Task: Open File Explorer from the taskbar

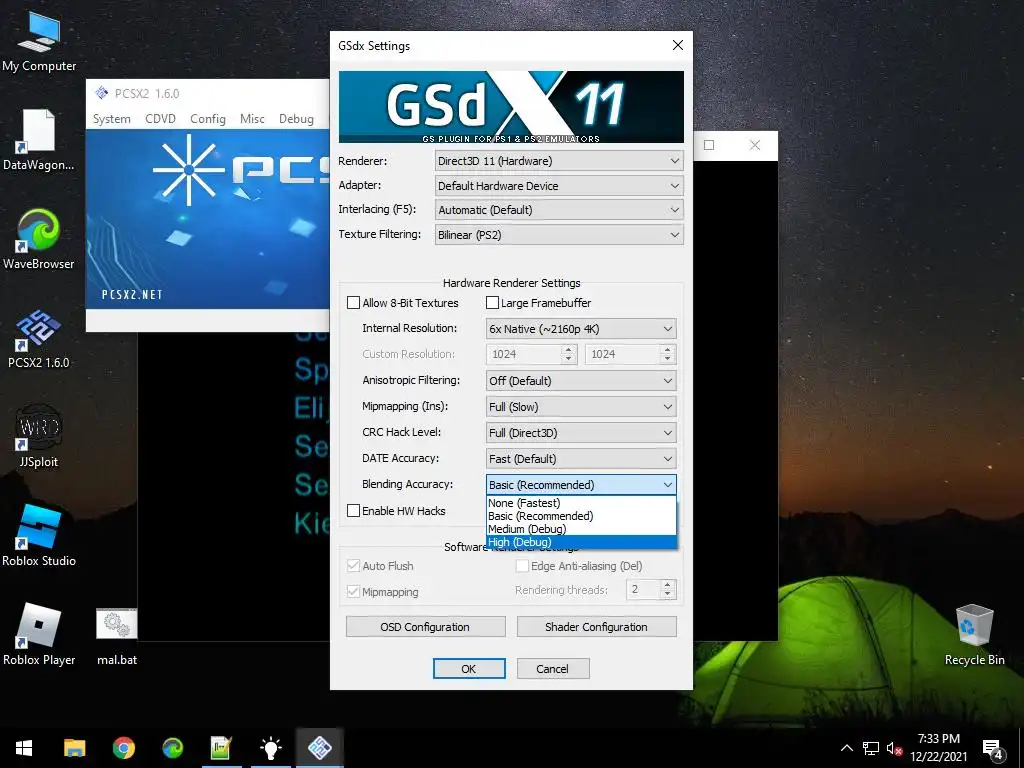Action: coord(74,748)
